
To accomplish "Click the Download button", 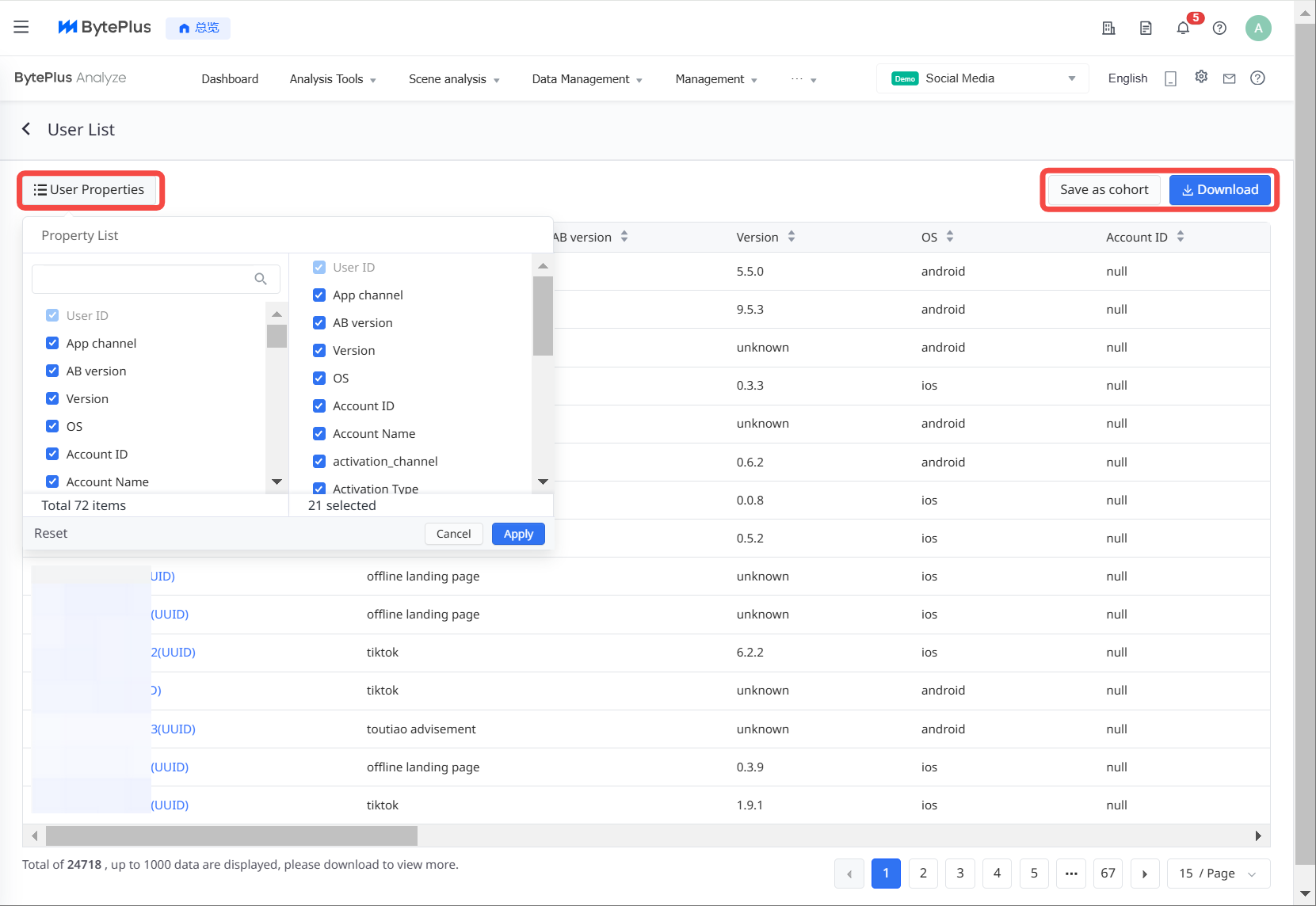I will coord(1219,190).
